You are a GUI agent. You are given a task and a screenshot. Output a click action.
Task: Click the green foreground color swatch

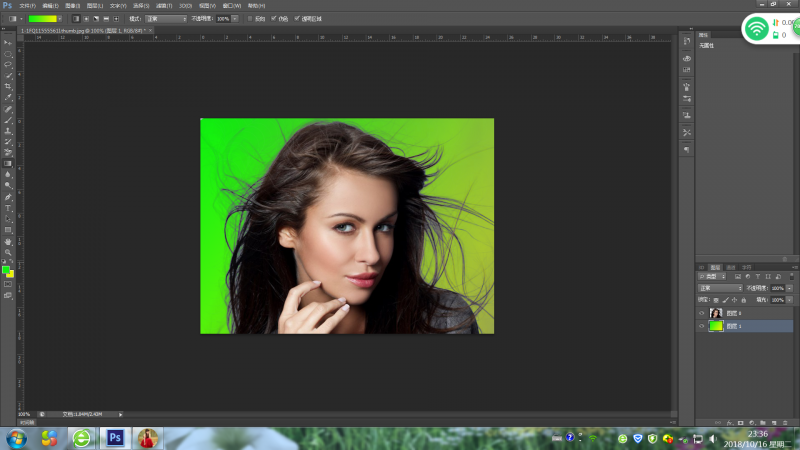tap(6, 268)
